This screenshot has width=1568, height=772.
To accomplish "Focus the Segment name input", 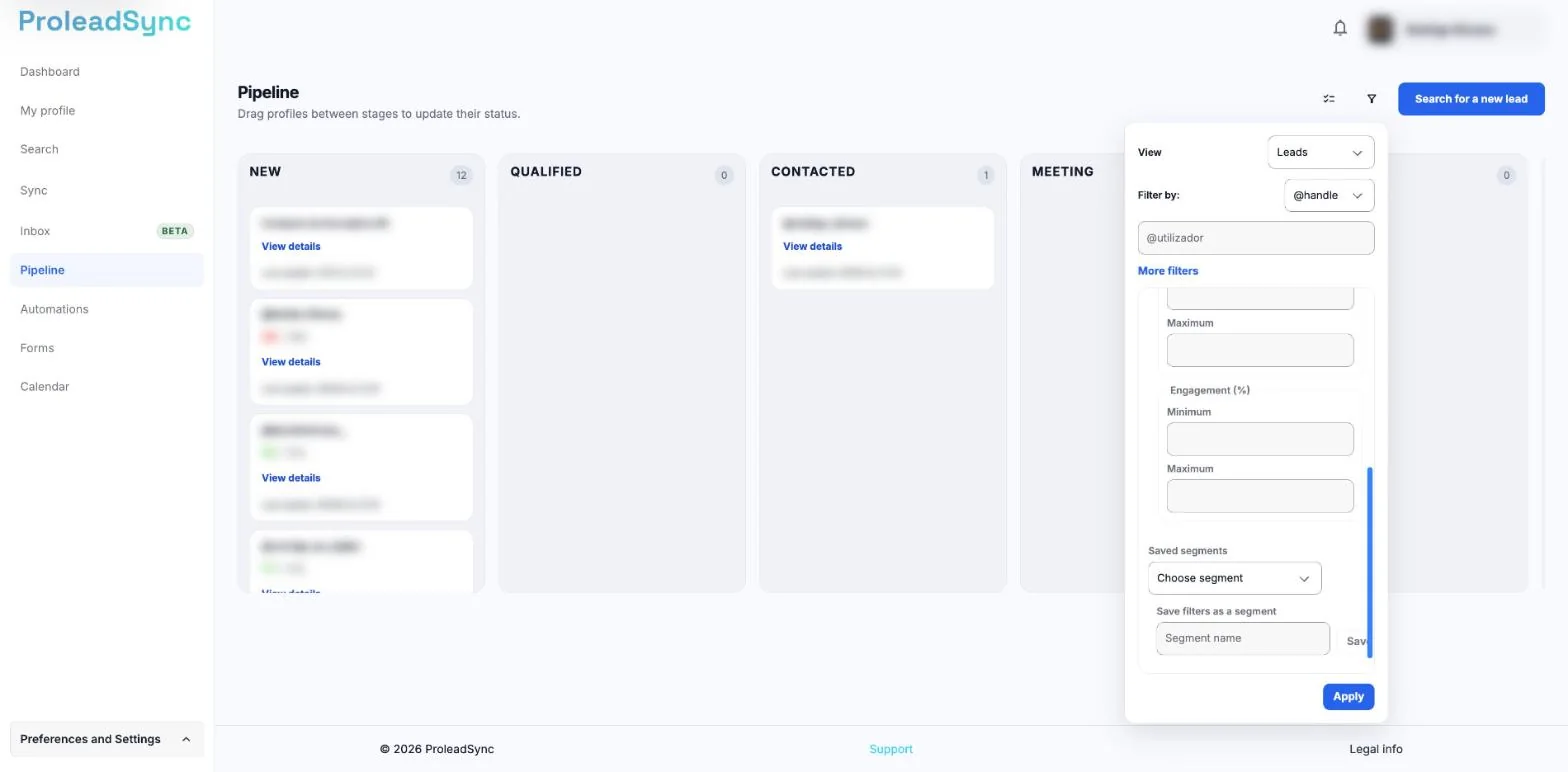I will point(1243,638).
